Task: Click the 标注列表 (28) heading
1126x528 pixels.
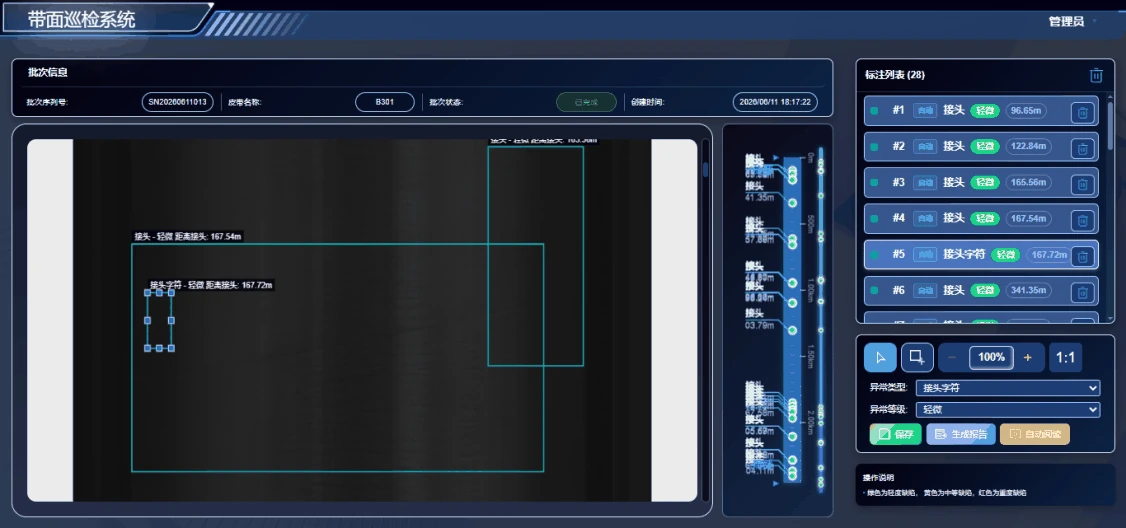Action: pos(895,75)
